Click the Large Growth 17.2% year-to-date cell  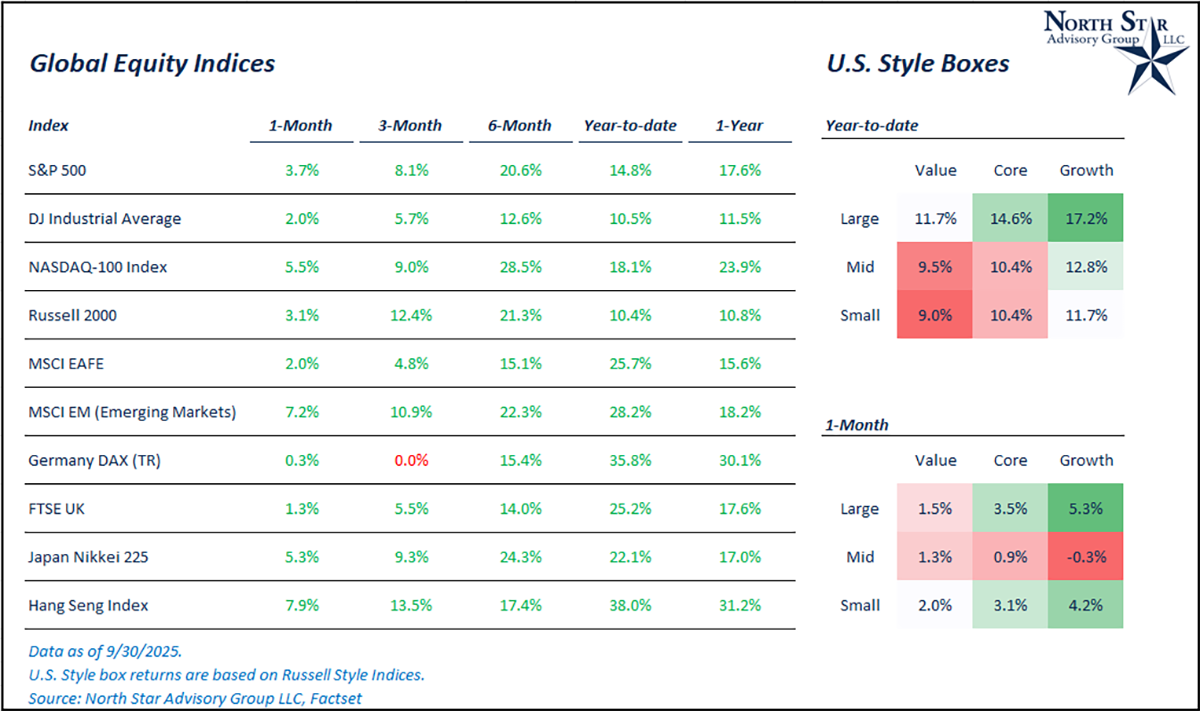tap(1086, 218)
